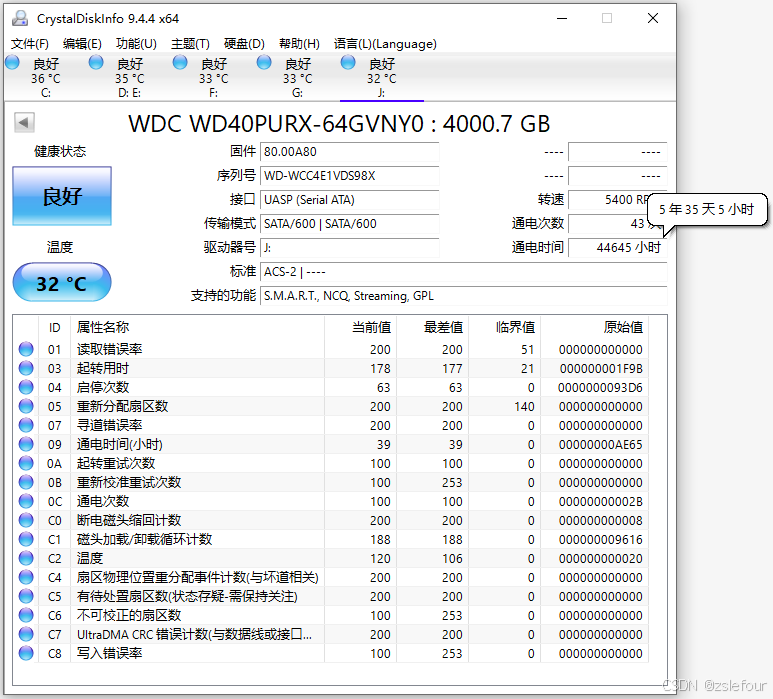Click the raw value 00000000AE65
Viewport: 773px width, 699px height.
click(x=600, y=445)
